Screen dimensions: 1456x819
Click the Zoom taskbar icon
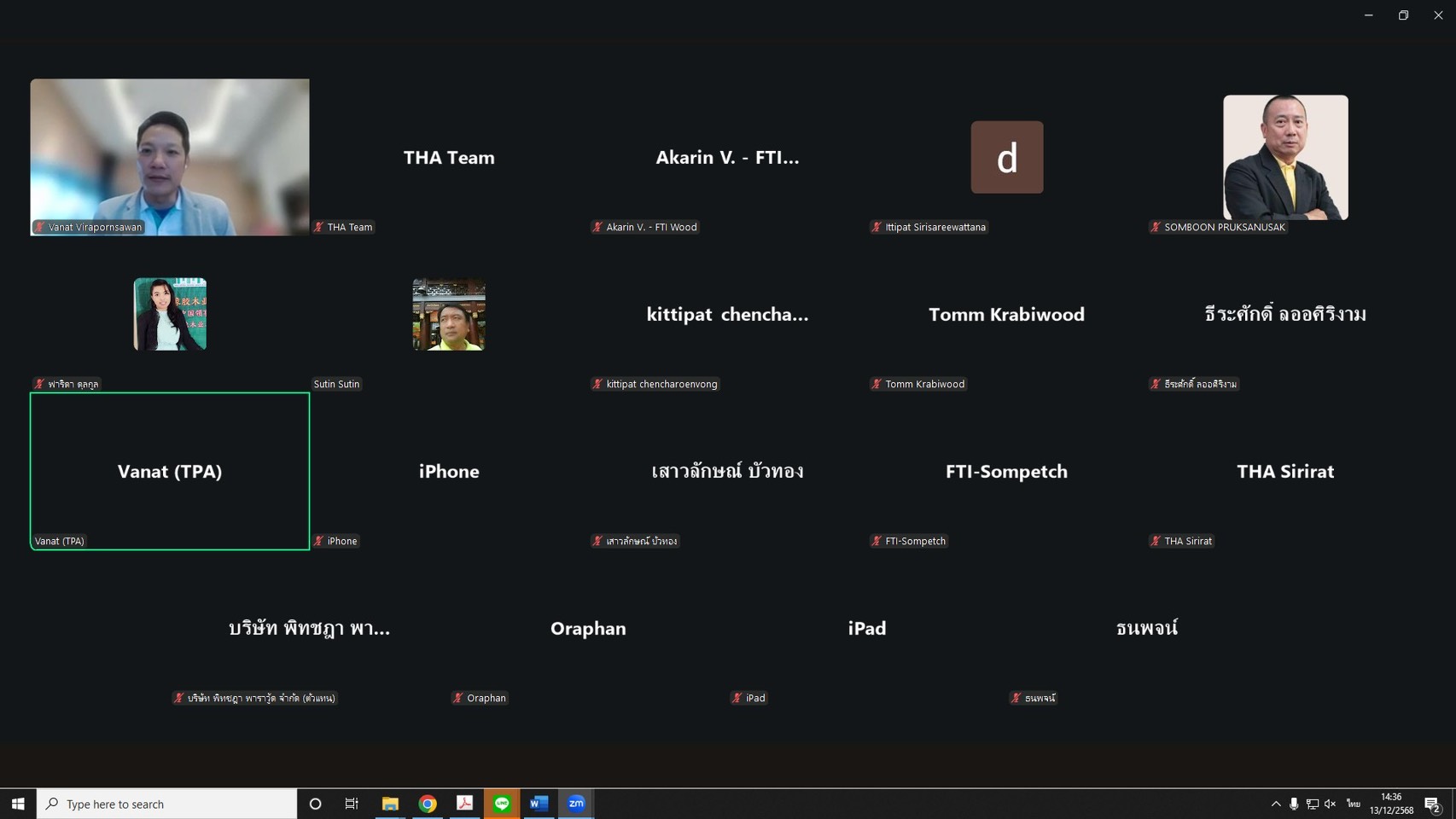click(576, 804)
